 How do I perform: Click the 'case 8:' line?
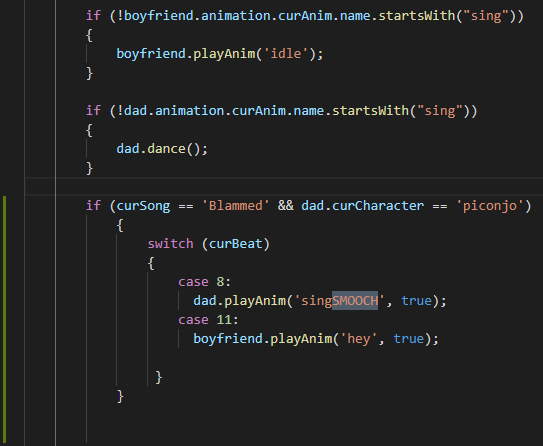click(204, 282)
